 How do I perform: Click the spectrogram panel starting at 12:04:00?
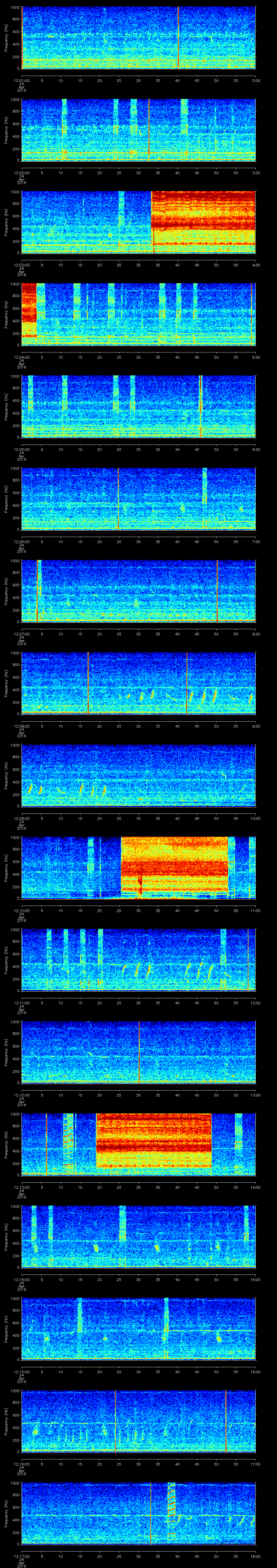tap(138, 314)
